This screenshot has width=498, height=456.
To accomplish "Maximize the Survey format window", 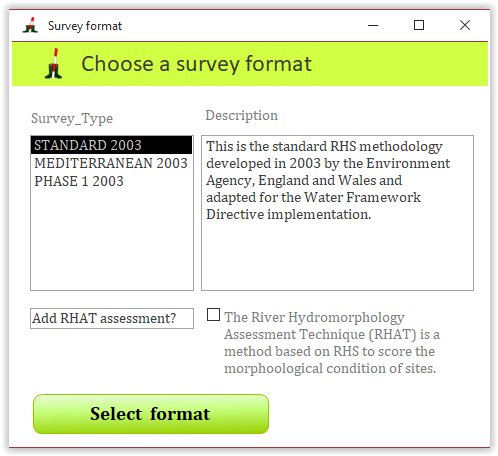I will pos(419,25).
